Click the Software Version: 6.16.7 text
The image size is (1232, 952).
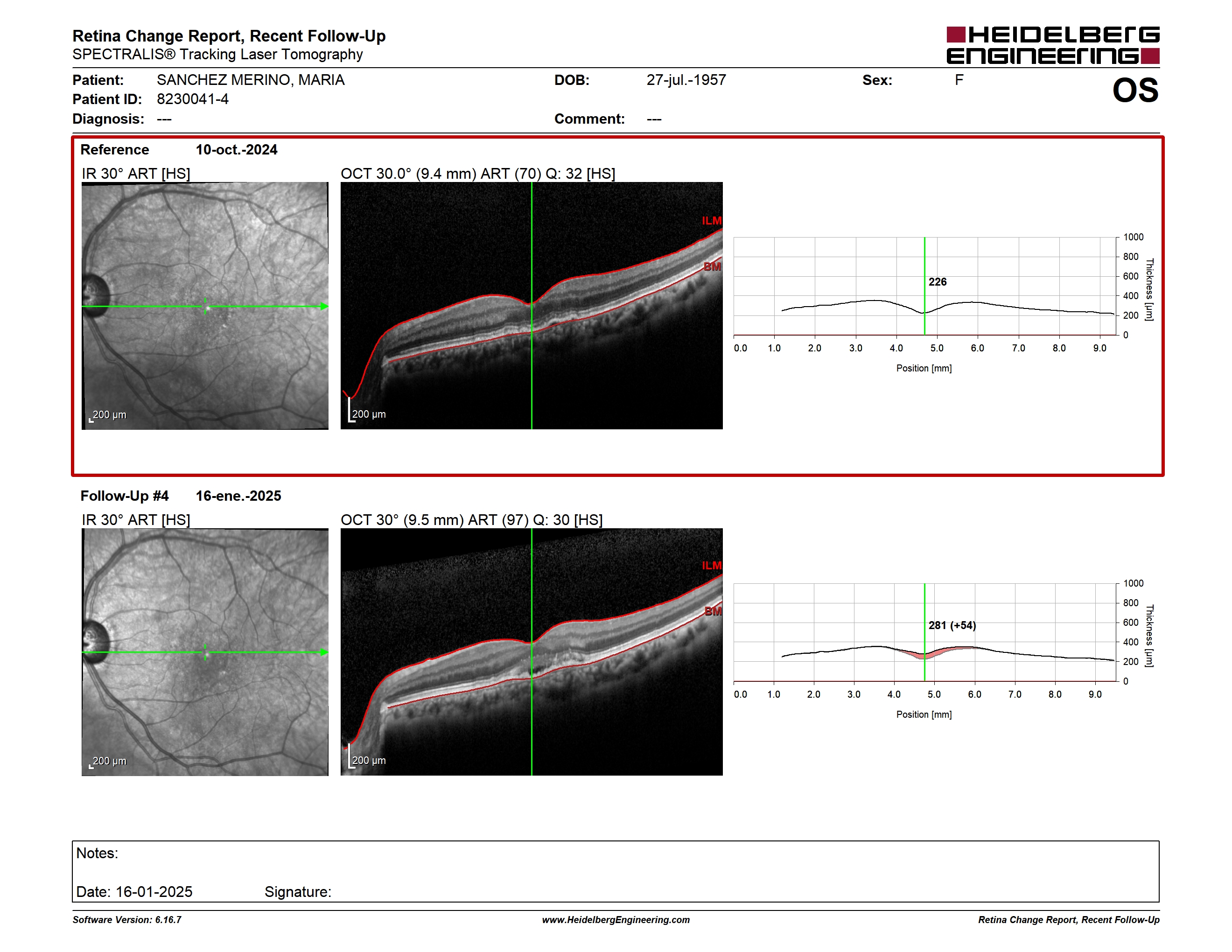click(x=127, y=920)
